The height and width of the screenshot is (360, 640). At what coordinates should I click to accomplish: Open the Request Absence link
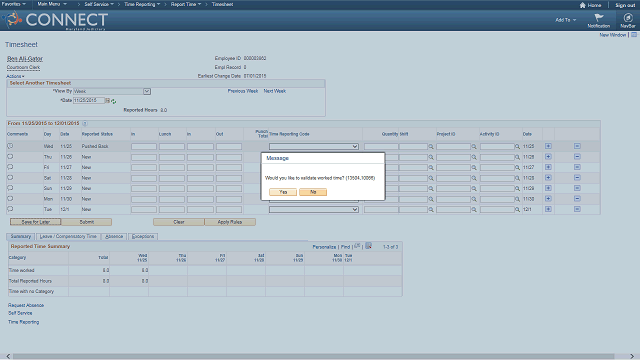[x=26, y=305]
